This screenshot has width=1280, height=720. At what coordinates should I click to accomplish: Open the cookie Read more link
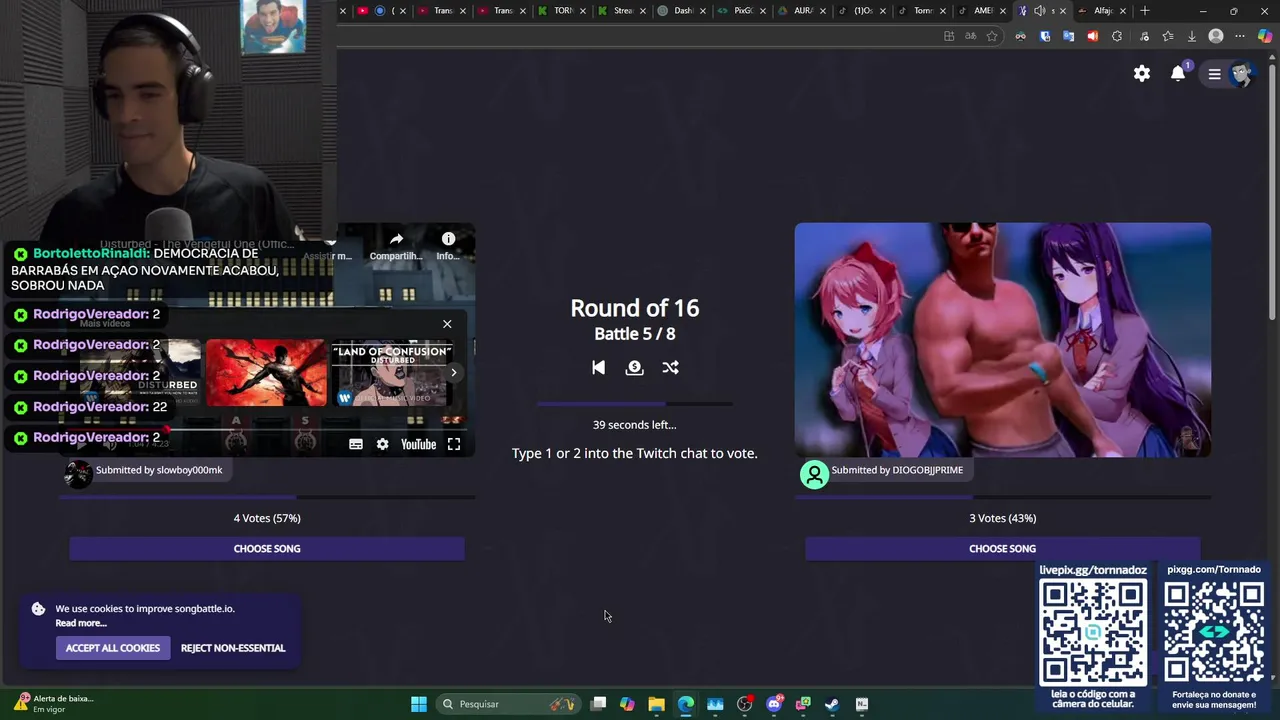(x=81, y=623)
